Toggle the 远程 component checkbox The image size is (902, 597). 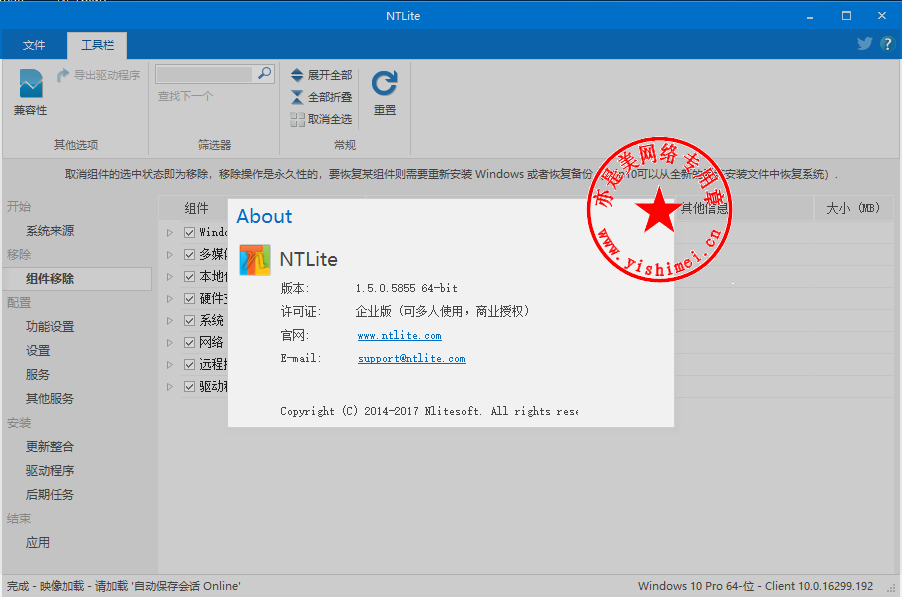click(x=189, y=364)
